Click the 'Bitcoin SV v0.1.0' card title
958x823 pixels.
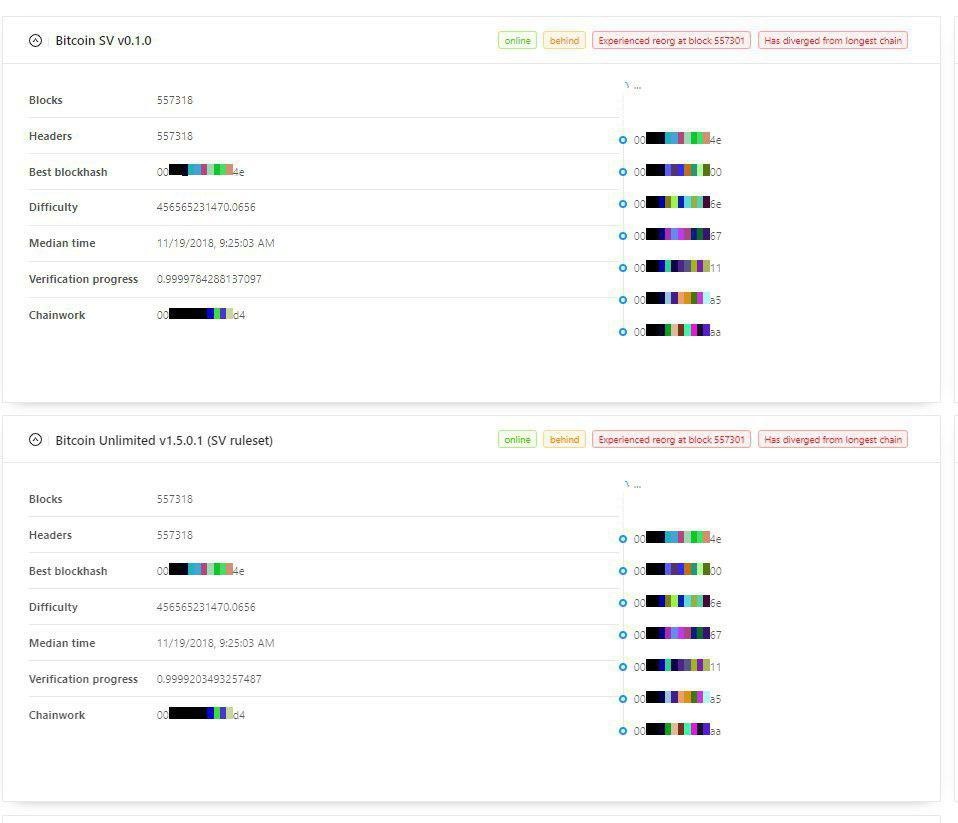coord(103,41)
